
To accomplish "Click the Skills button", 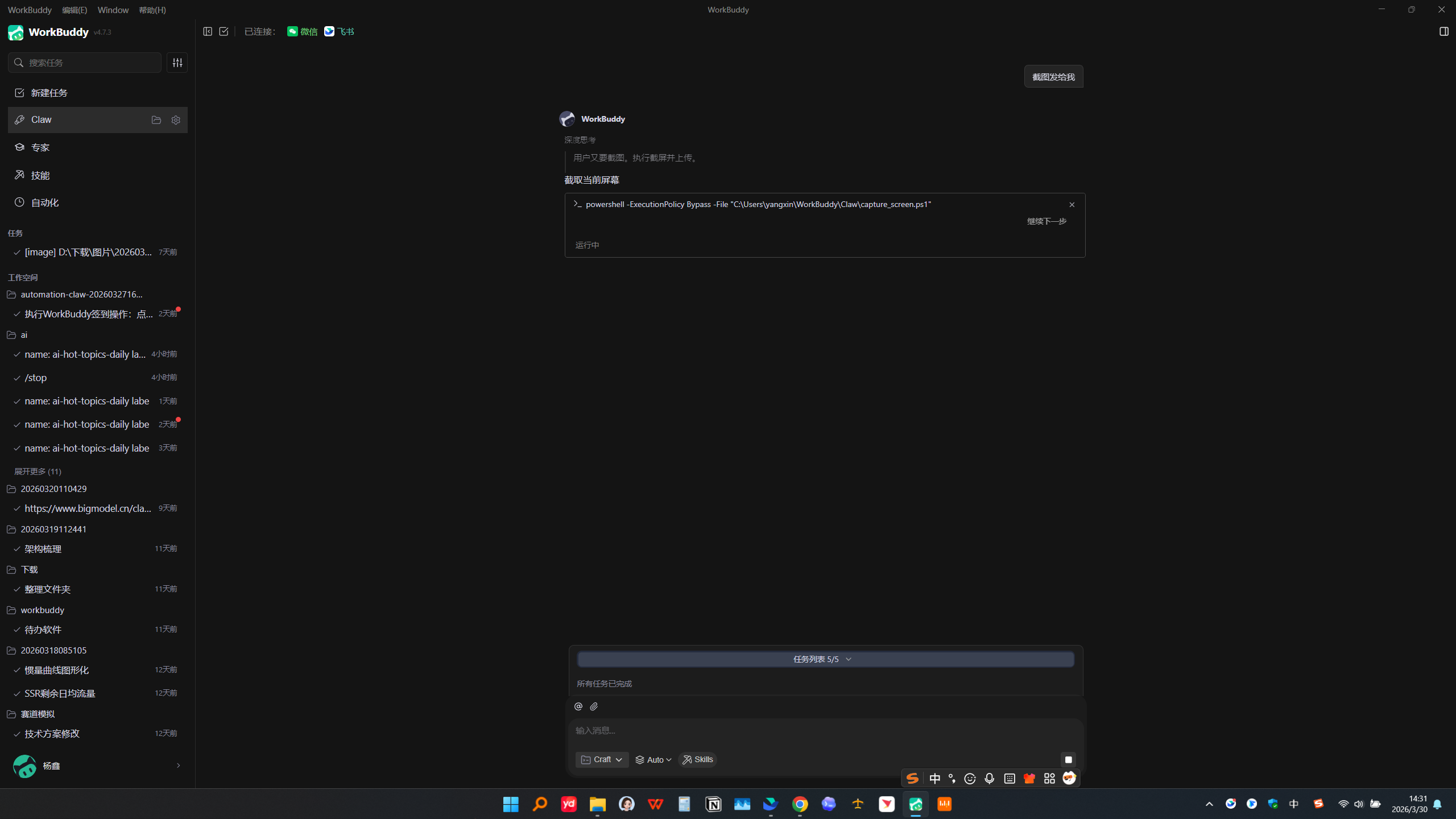I will coord(698,760).
